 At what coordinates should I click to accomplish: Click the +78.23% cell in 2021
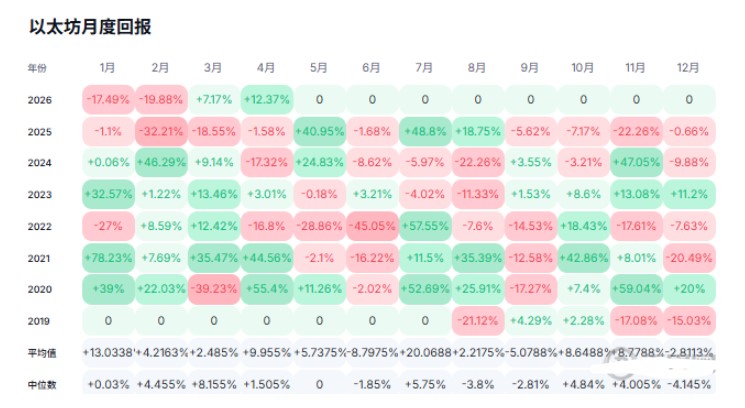(x=108, y=257)
